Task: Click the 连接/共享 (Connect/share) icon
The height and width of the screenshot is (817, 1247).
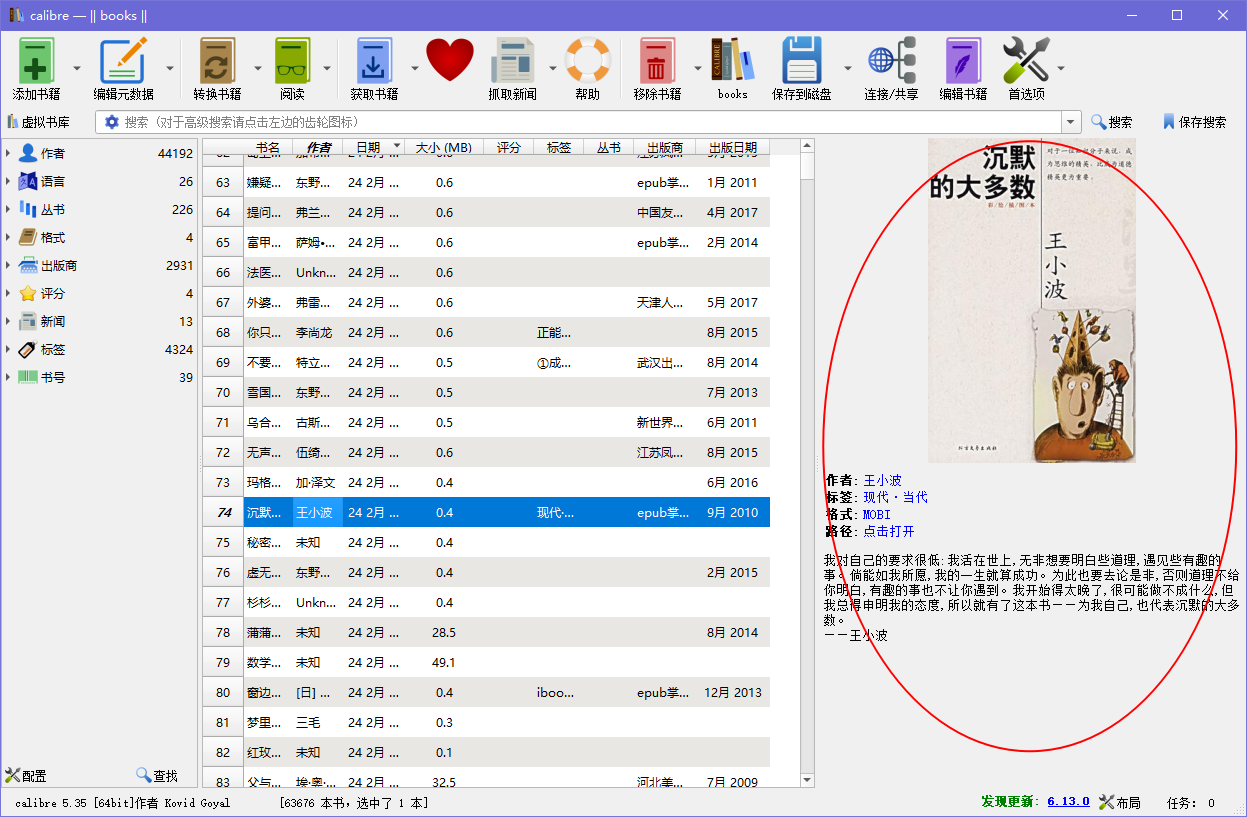Action: (890, 60)
